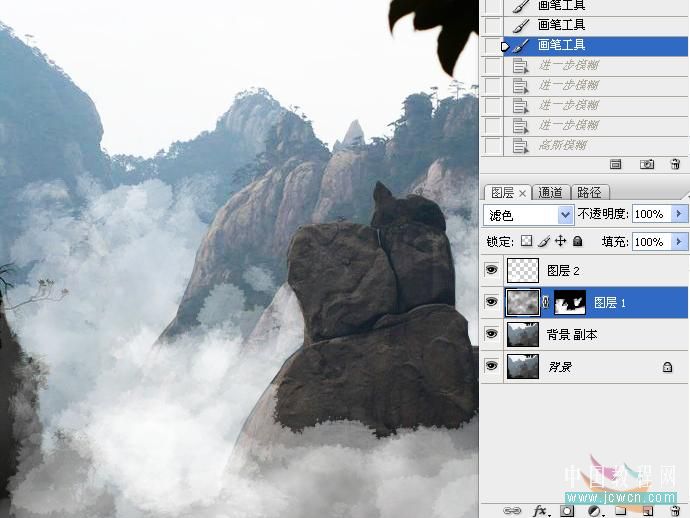This screenshot has width=690, height=518.
Task: Switch to the 路径 tab
Action: [x=589, y=193]
